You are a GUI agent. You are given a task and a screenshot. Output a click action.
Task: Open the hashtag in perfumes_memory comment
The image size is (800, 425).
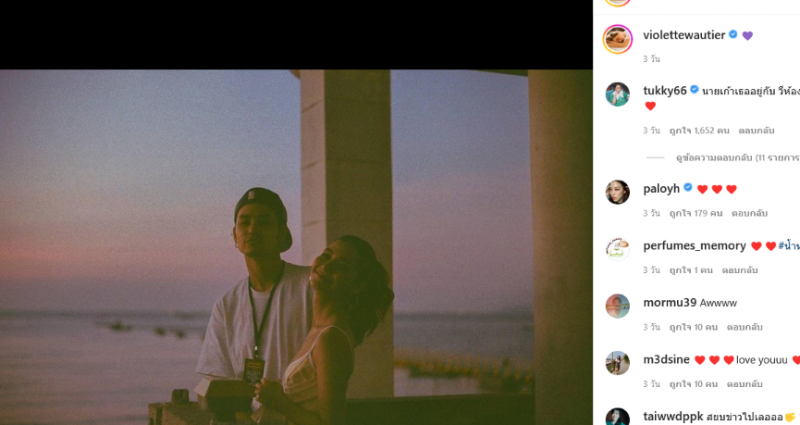[x=789, y=246]
